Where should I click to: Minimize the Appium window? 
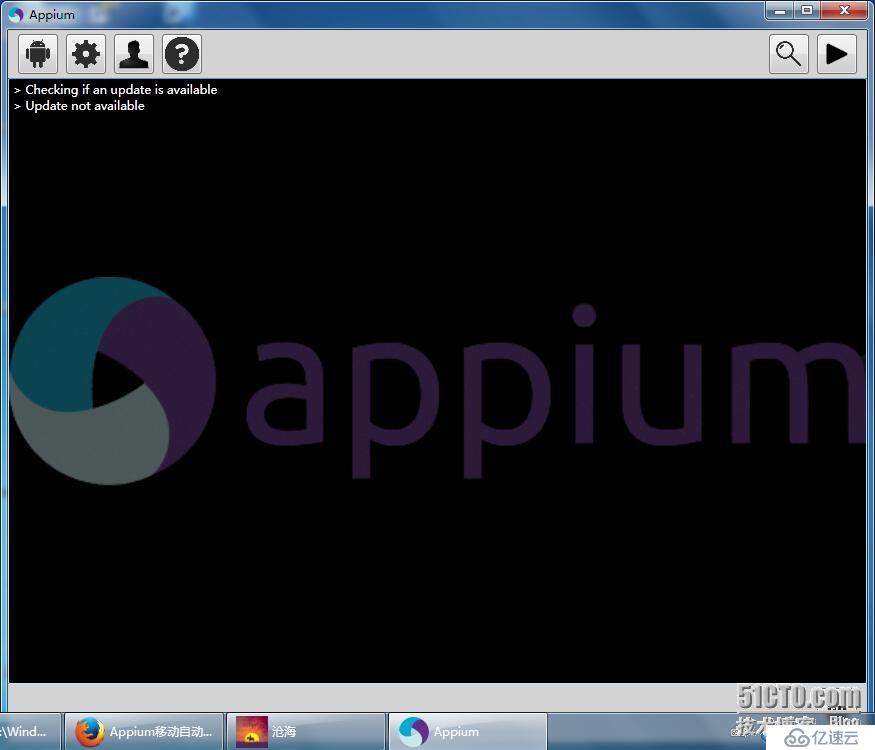[x=780, y=11]
